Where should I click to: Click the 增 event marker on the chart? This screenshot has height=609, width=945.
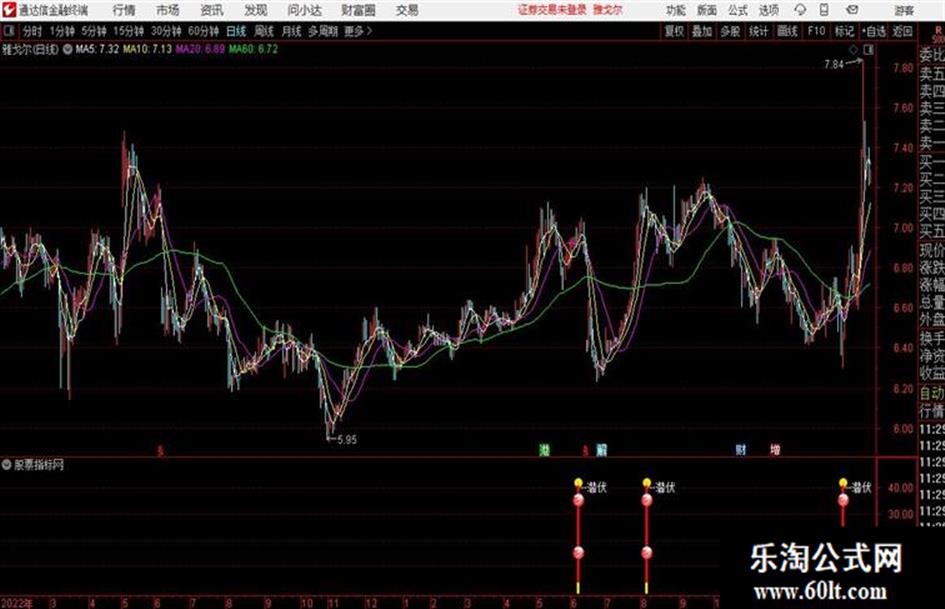(x=775, y=450)
